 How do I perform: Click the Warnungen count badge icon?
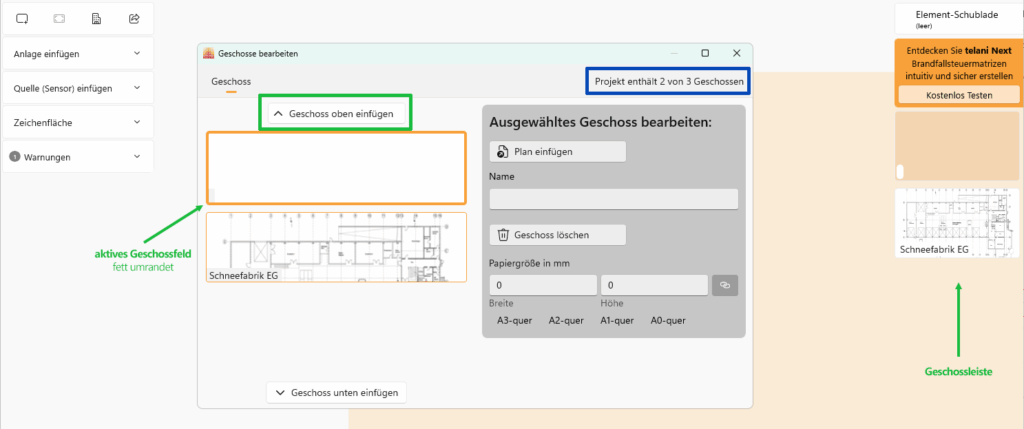coord(15,157)
